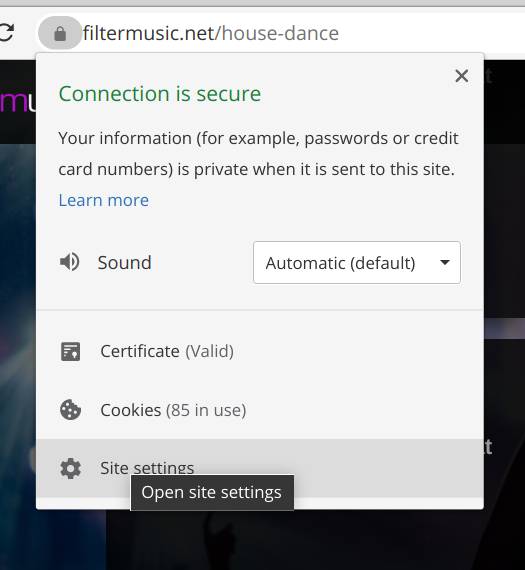Screen dimensions: 525x570
Task: Click the gear icon for Site settings
Action: coord(70,468)
